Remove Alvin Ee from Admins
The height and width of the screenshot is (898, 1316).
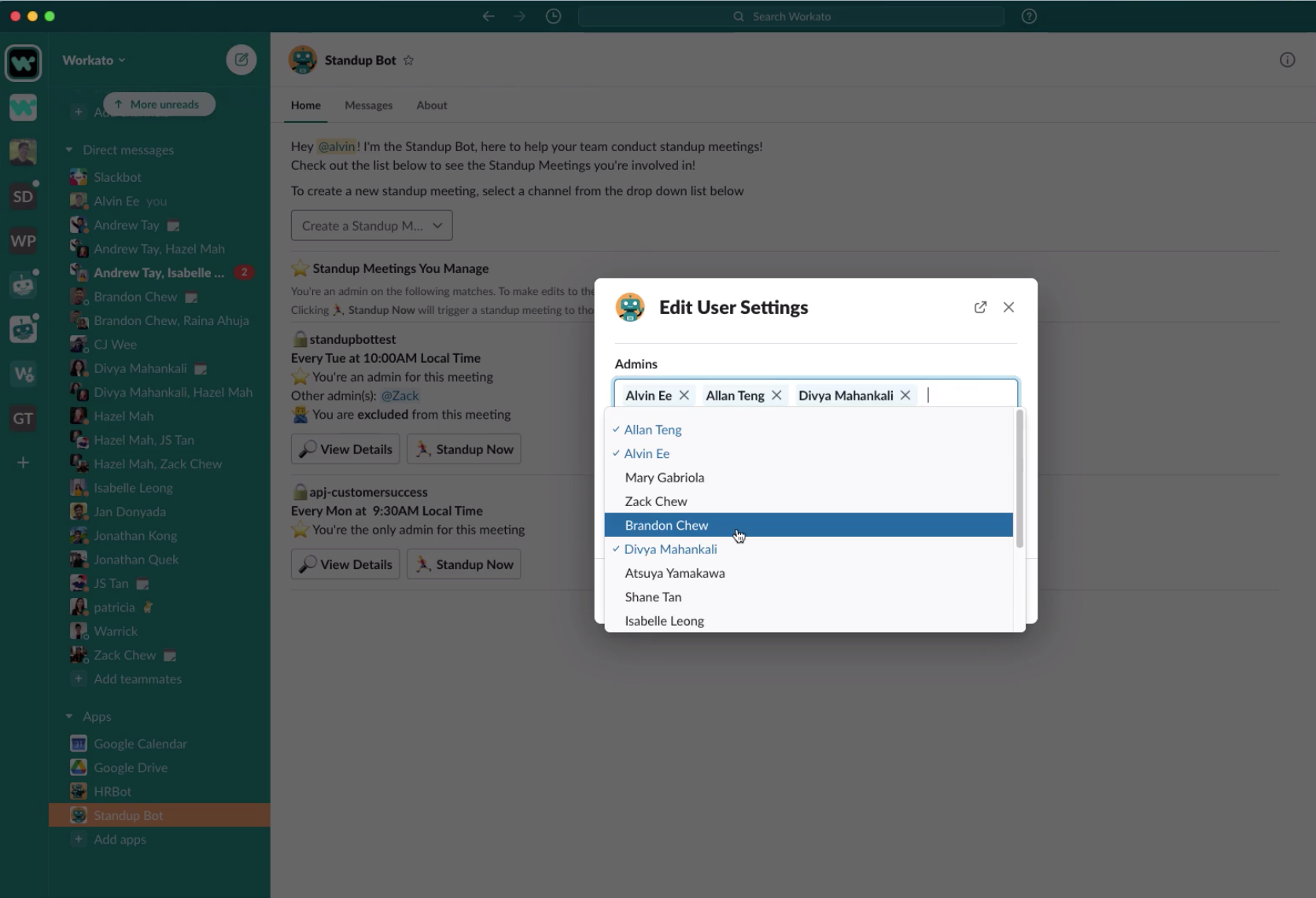(x=684, y=395)
